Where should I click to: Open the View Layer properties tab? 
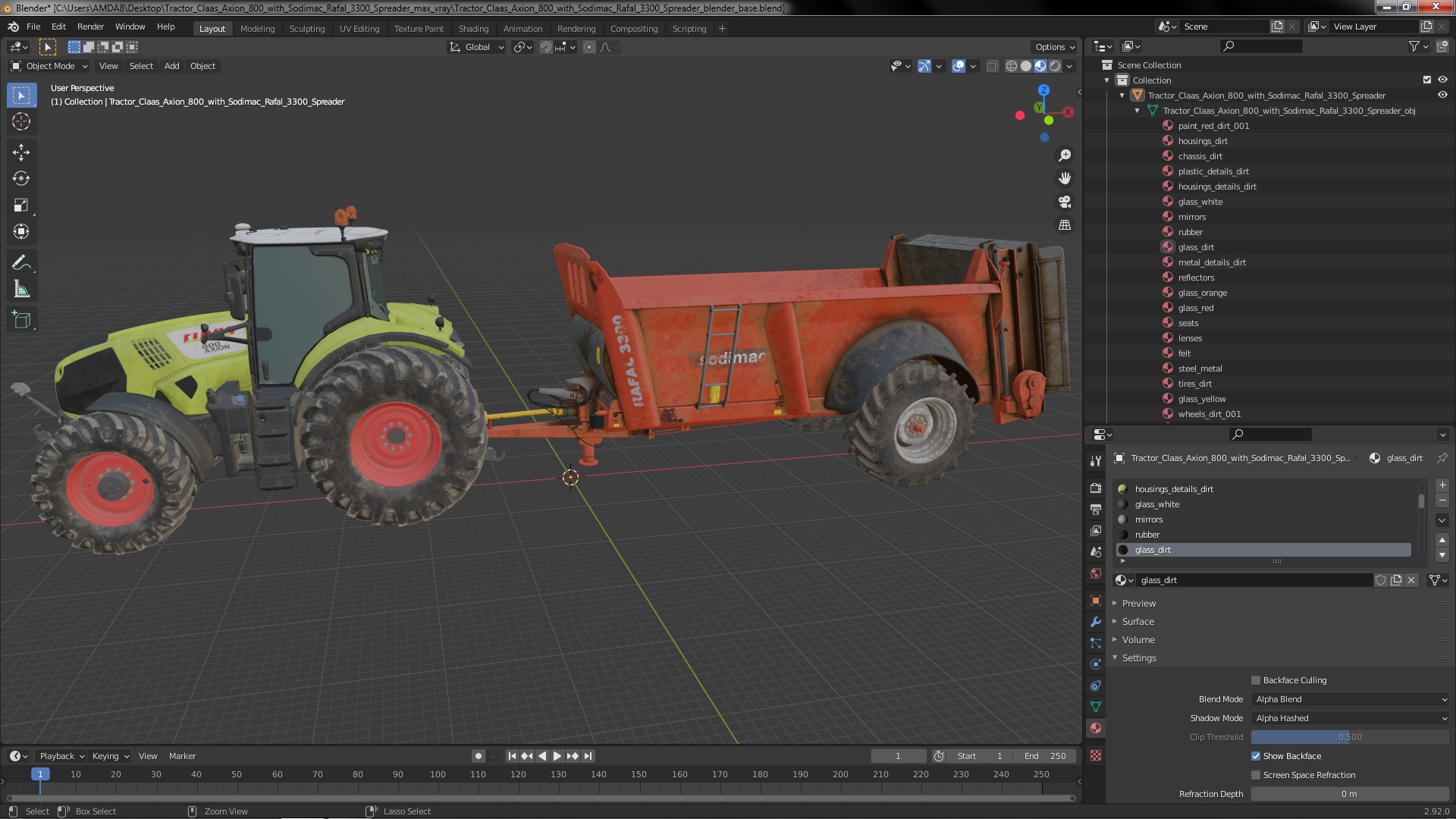pos(1095,530)
